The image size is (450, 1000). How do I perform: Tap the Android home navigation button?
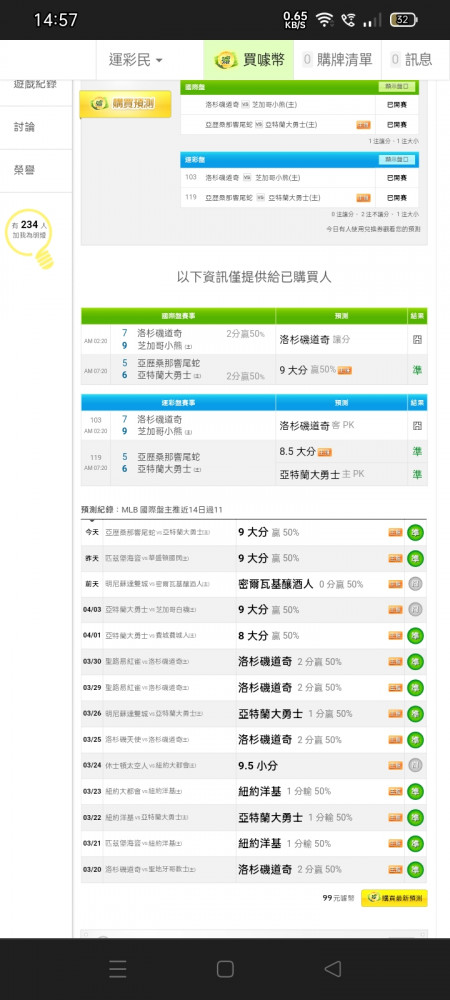click(225, 969)
